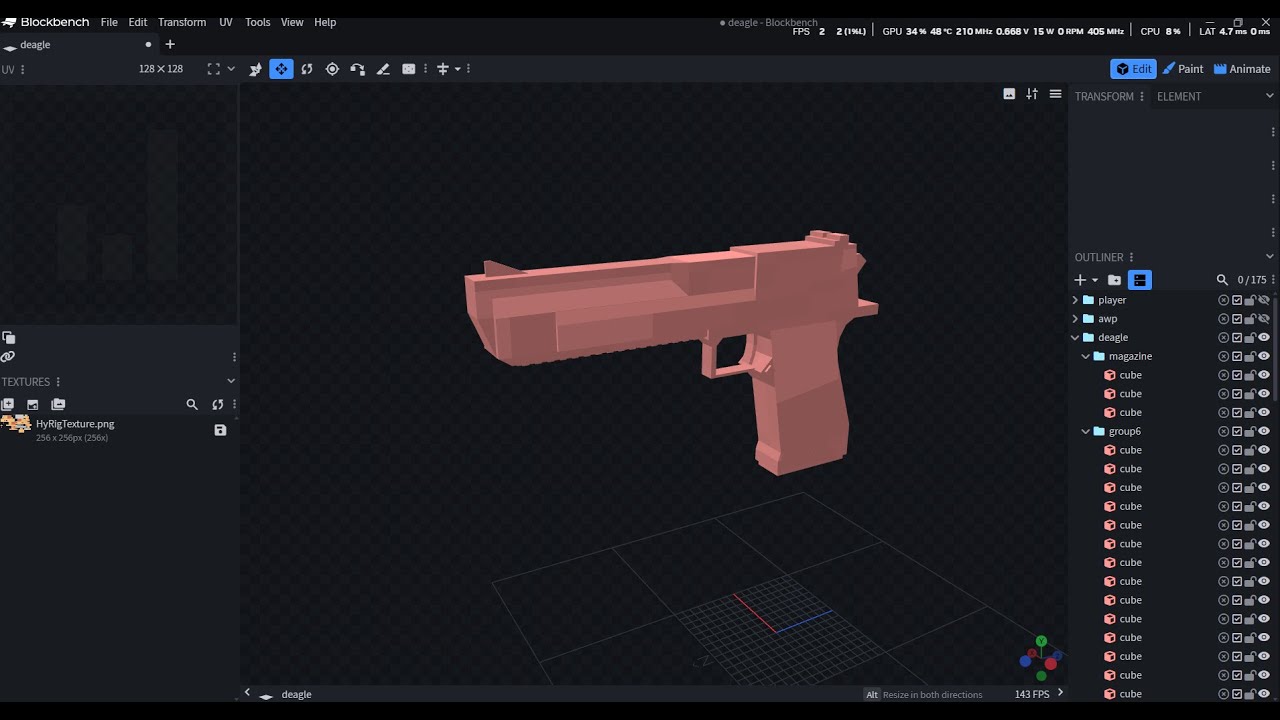
Task: Collapse the Textures panel chevron
Action: [x=231, y=381]
